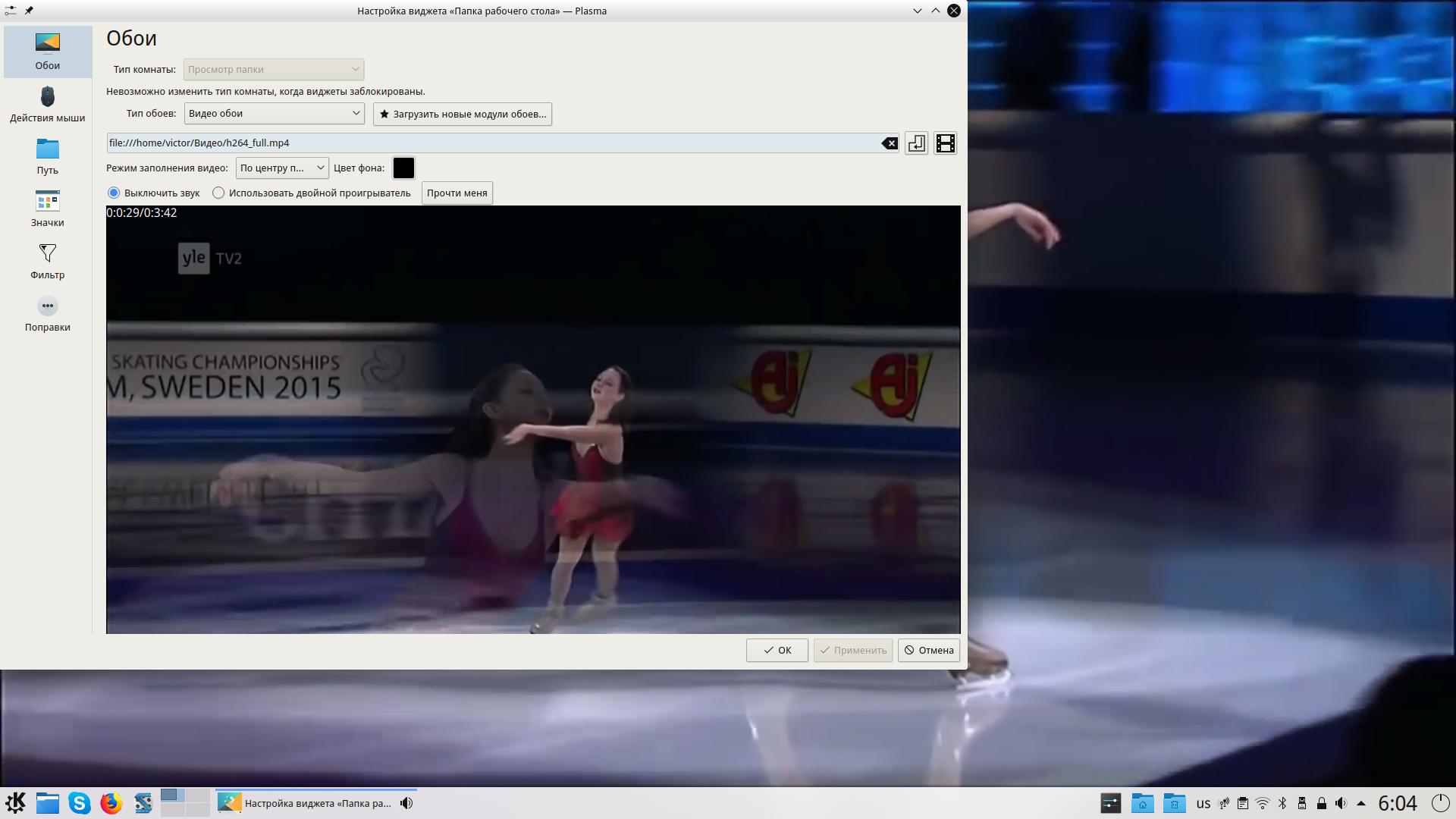The image size is (1456, 819).
Task: Open the black background color swatch
Action: 403,168
